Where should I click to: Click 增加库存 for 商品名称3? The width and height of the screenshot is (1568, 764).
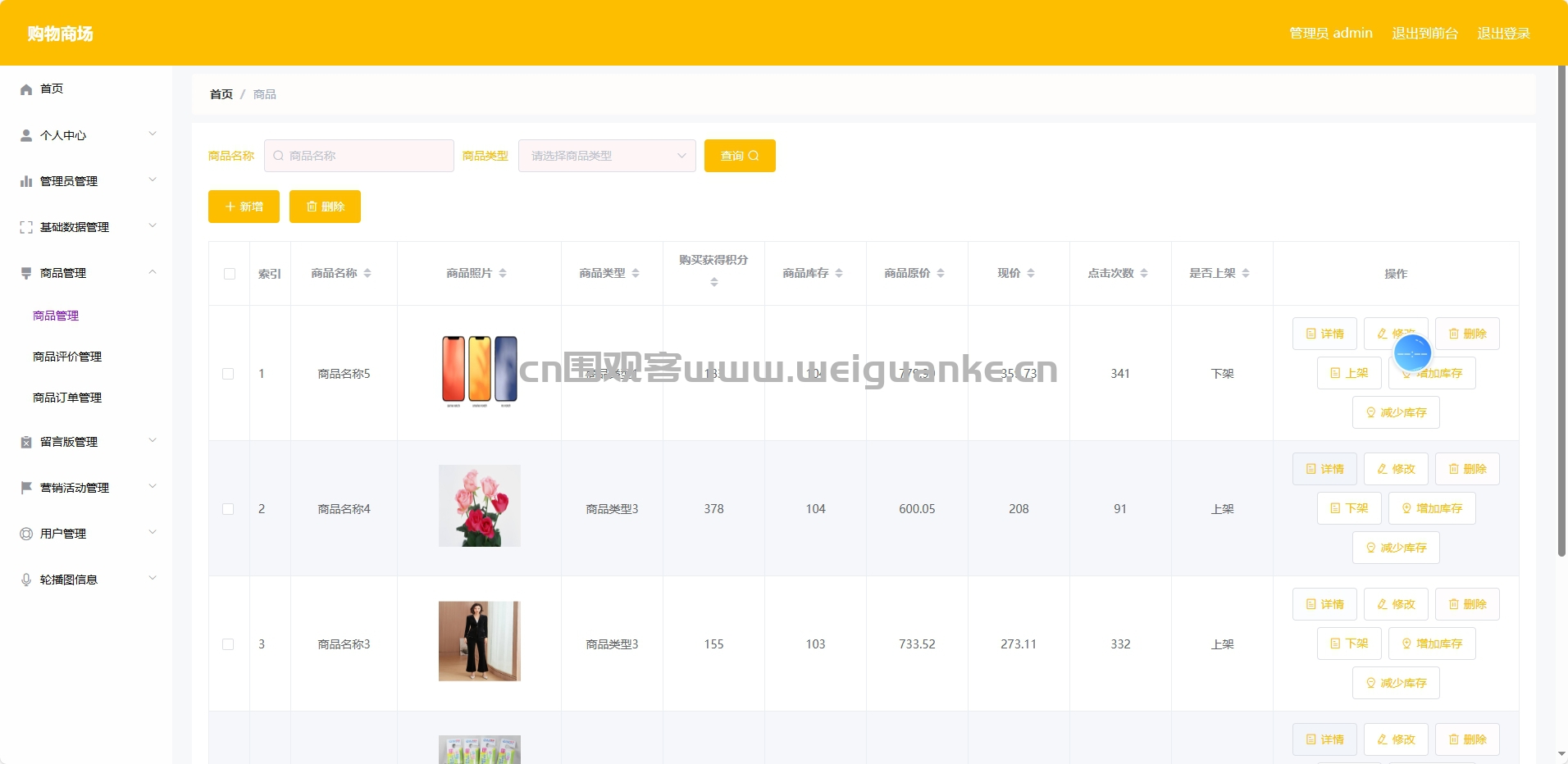coord(1432,643)
